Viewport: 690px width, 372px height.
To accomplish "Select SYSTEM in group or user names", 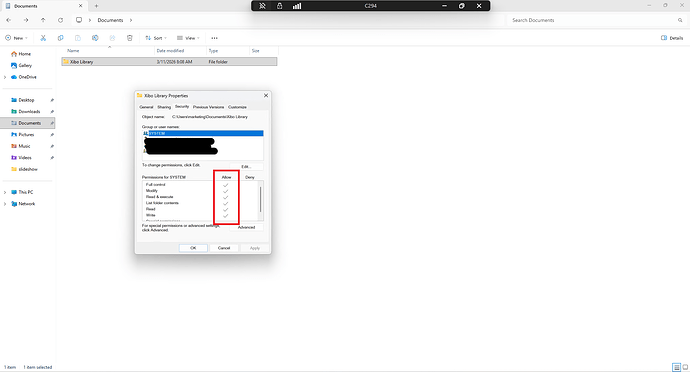I will 203,133.
